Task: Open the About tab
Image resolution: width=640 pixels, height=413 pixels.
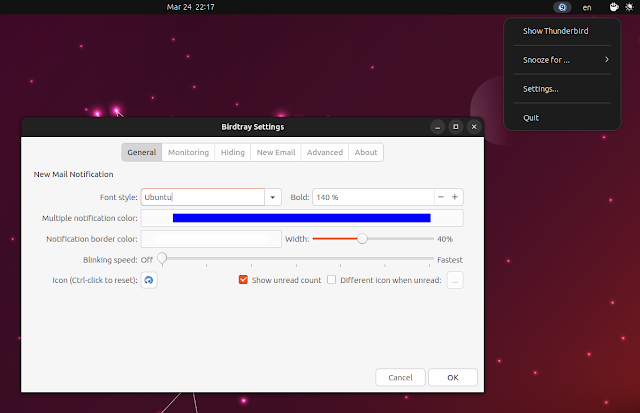Action: point(366,152)
